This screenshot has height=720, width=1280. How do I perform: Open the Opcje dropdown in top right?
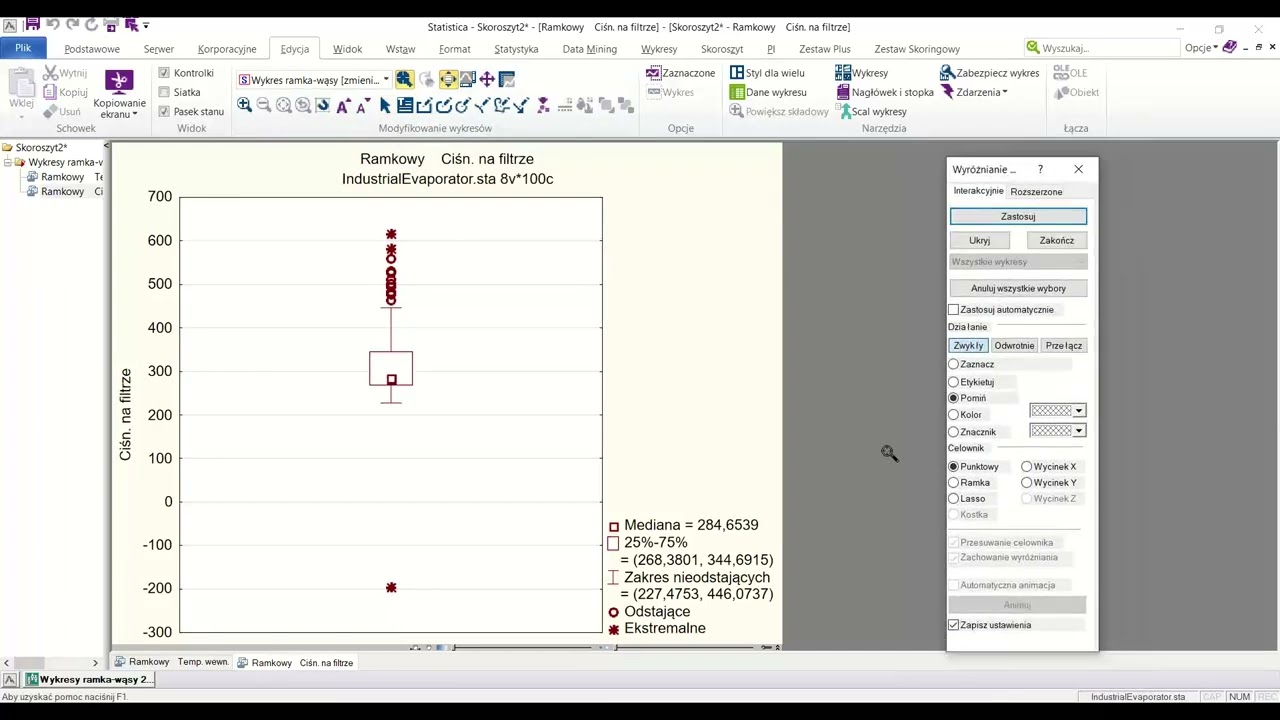(1201, 48)
